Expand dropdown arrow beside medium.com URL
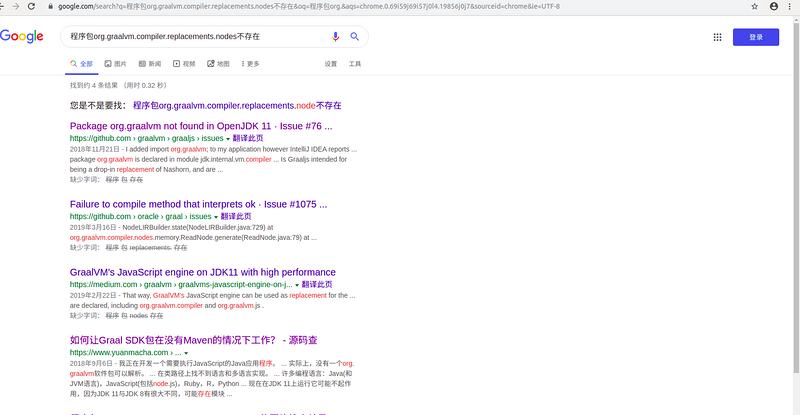 coord(297,285)
